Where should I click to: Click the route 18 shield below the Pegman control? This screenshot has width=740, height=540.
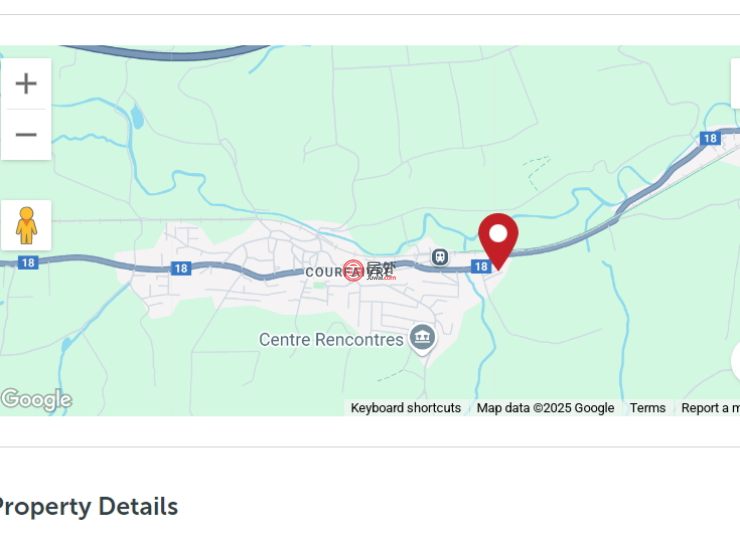pyautogui.click(x=28, y=263)
